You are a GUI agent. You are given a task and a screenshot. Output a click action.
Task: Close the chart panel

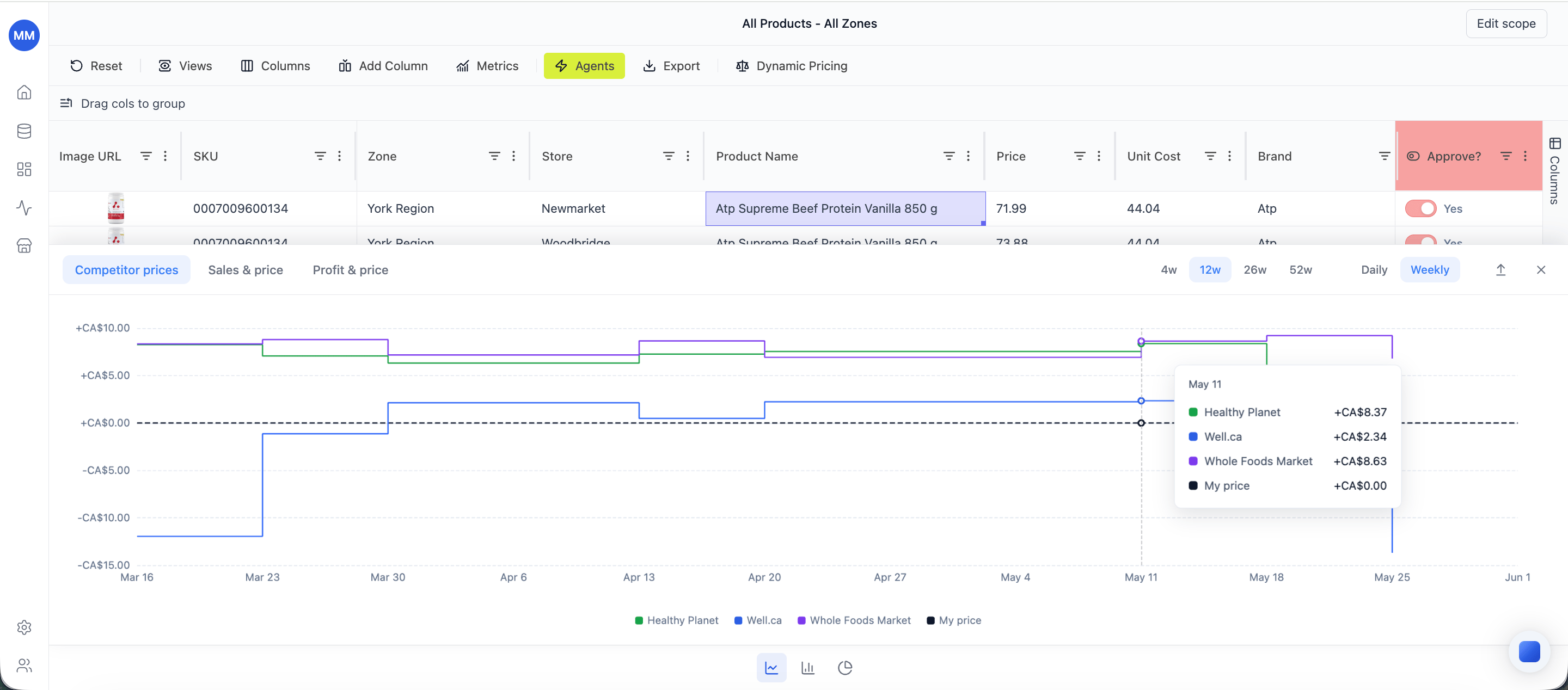[1541, 269]
